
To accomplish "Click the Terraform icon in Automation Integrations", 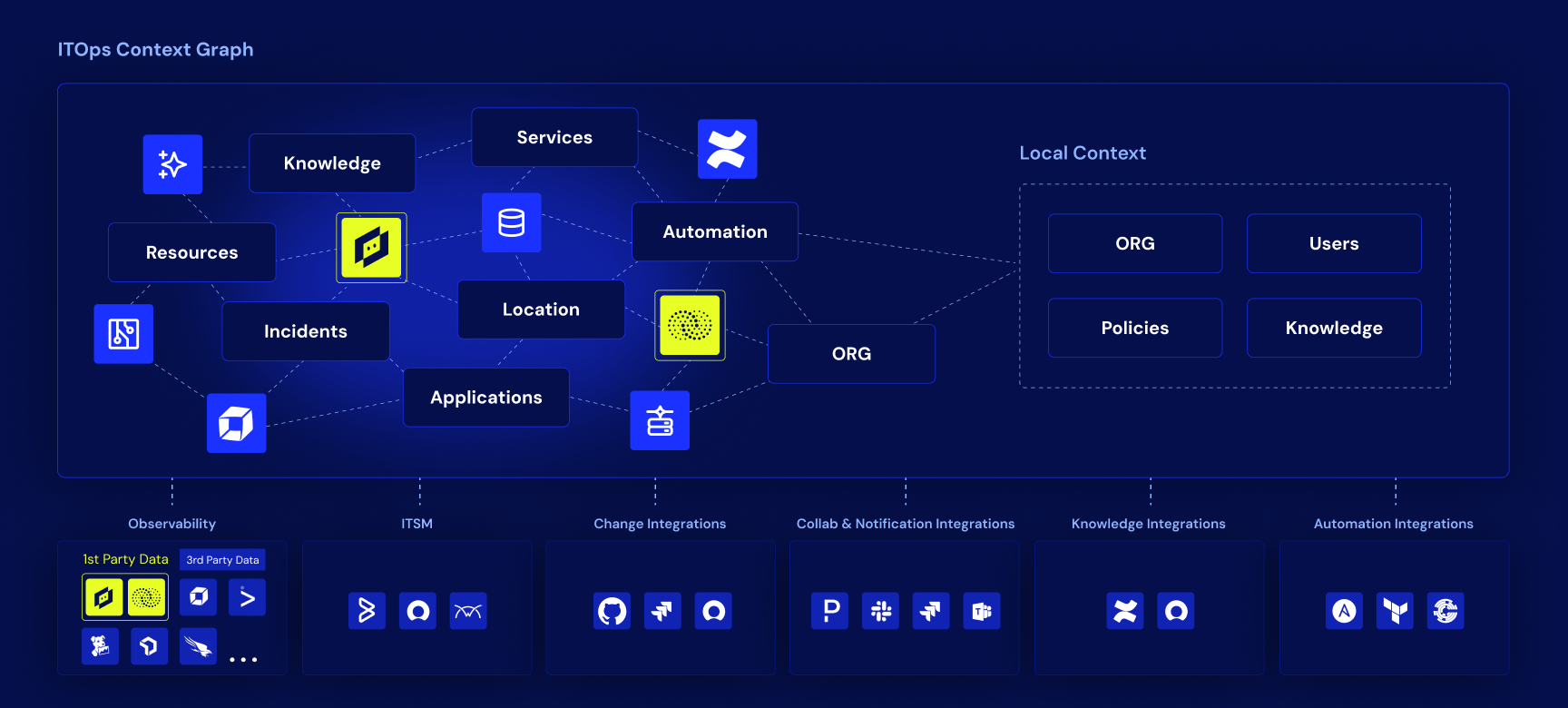I will (1395, 611).
